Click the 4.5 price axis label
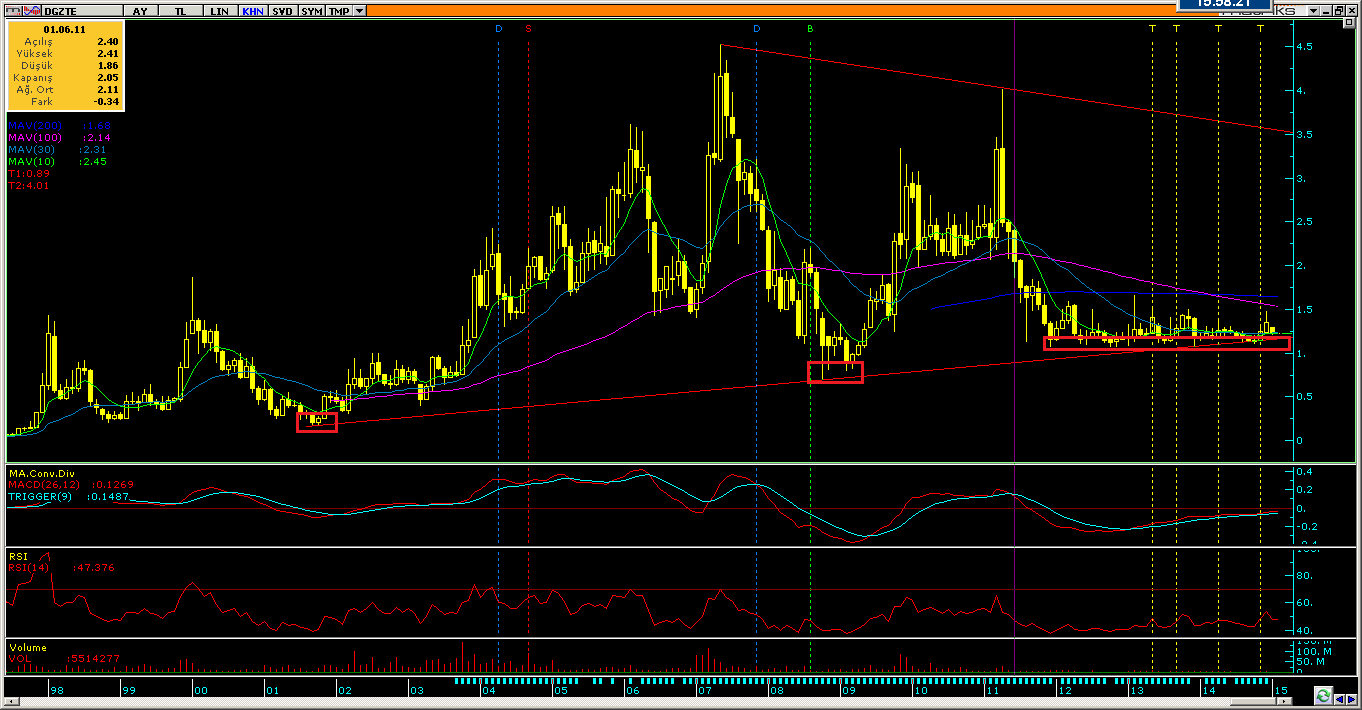Viewport: 1362px width, 710px height. tap(1305, 47)
